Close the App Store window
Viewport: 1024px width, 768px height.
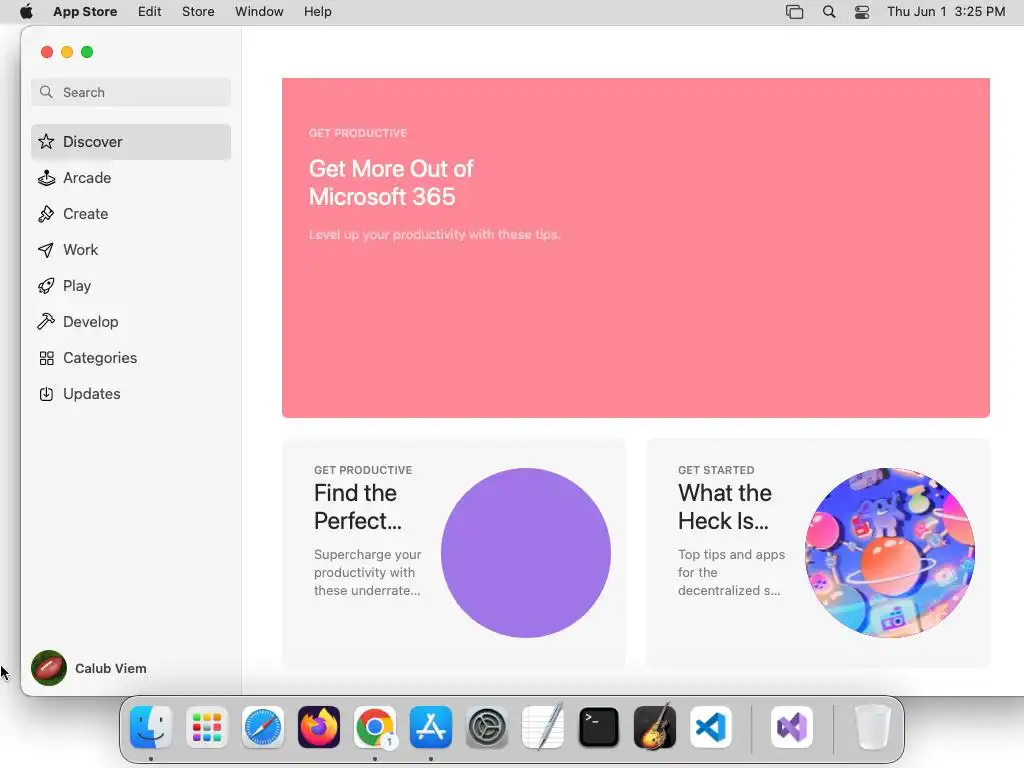pyautogui.click(x=47, y=52)
